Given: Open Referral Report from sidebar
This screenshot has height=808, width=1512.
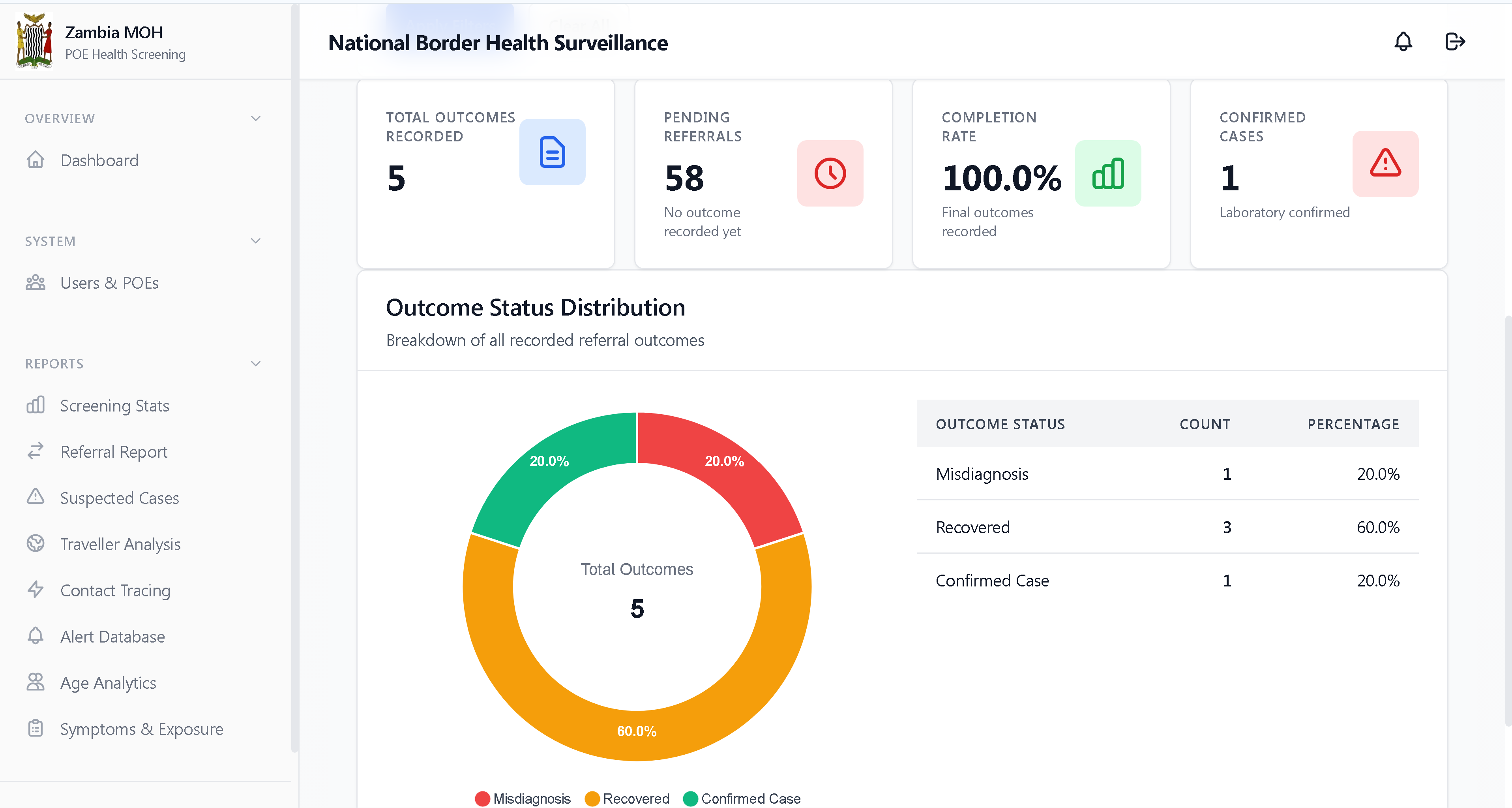Looking at the screenshot, I should [x=114, y=451].
